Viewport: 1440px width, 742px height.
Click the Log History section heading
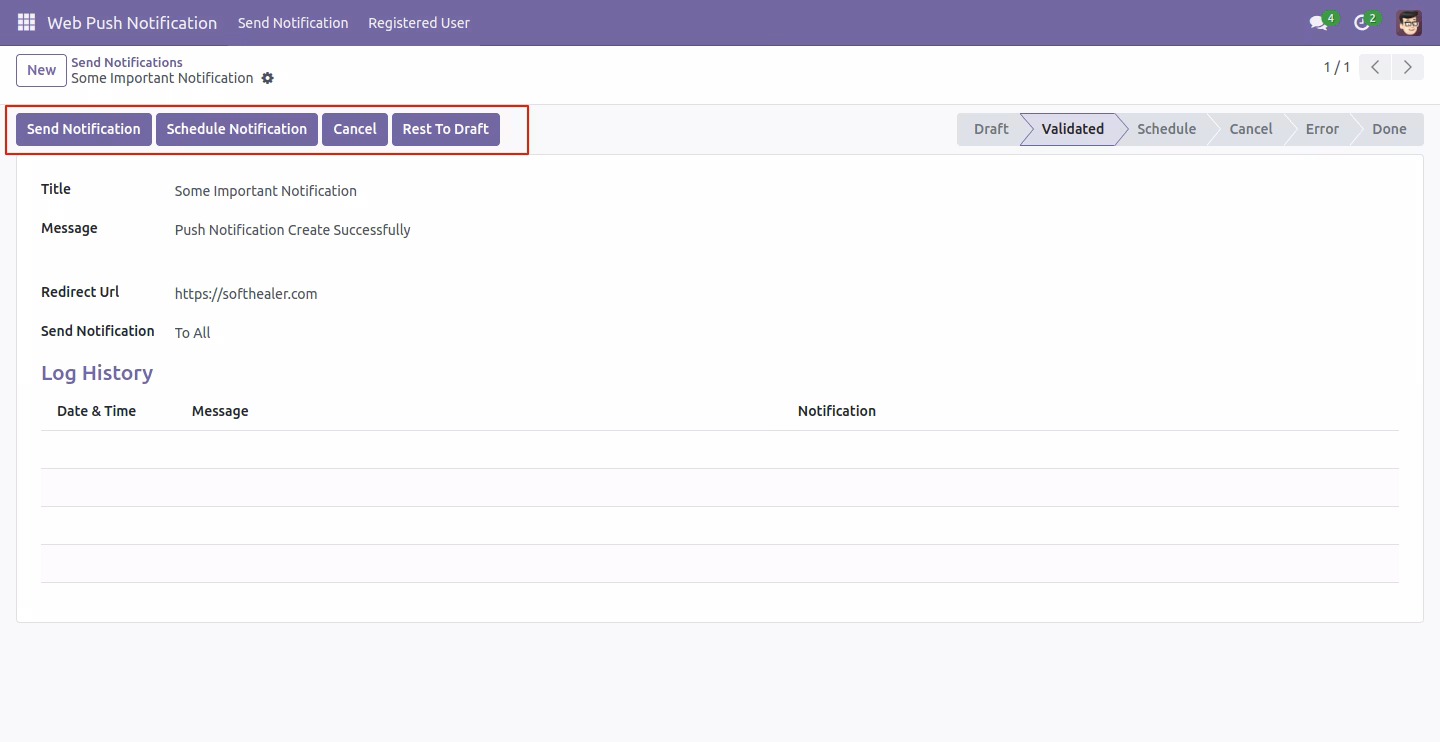(x=97, y=373)
